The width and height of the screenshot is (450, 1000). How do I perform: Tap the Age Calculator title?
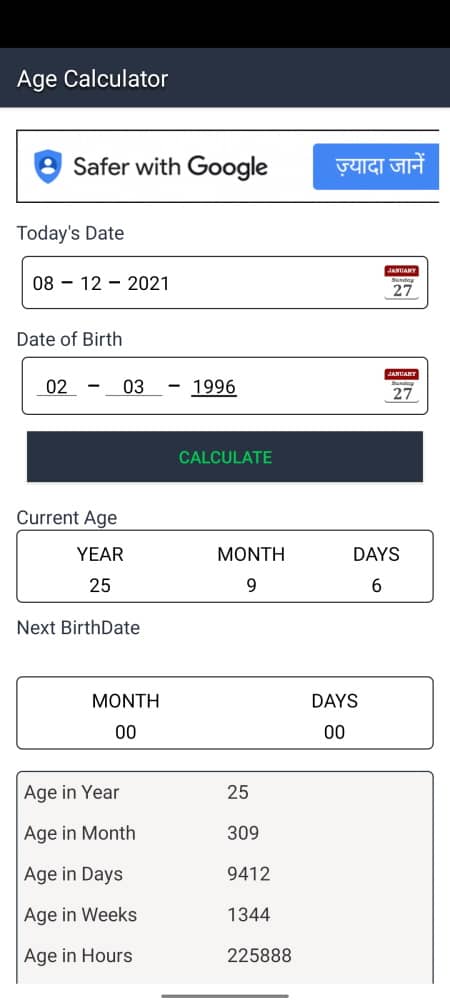[x=92, y=78]
